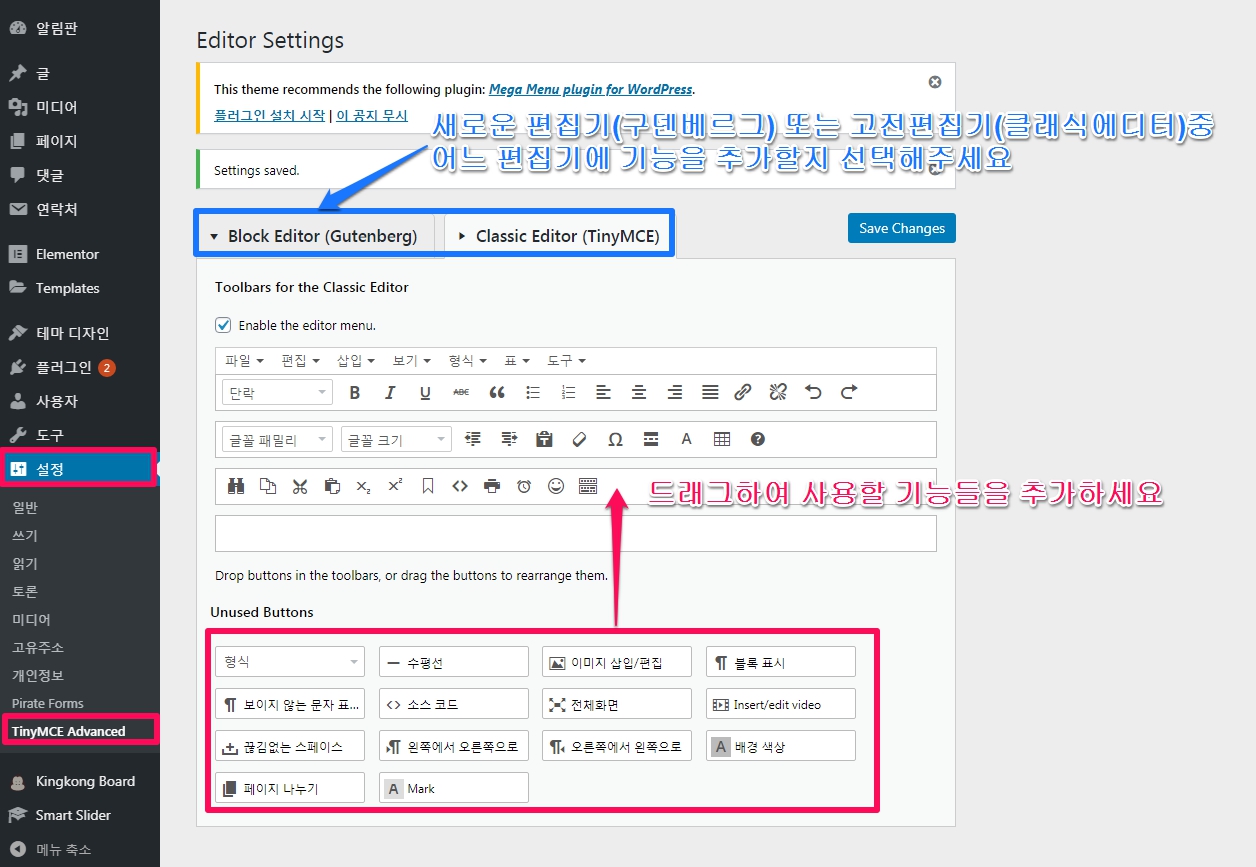Select the Insert link chain icon
The height and width of the screenshot is (867, 1256).
click(742, 393)
